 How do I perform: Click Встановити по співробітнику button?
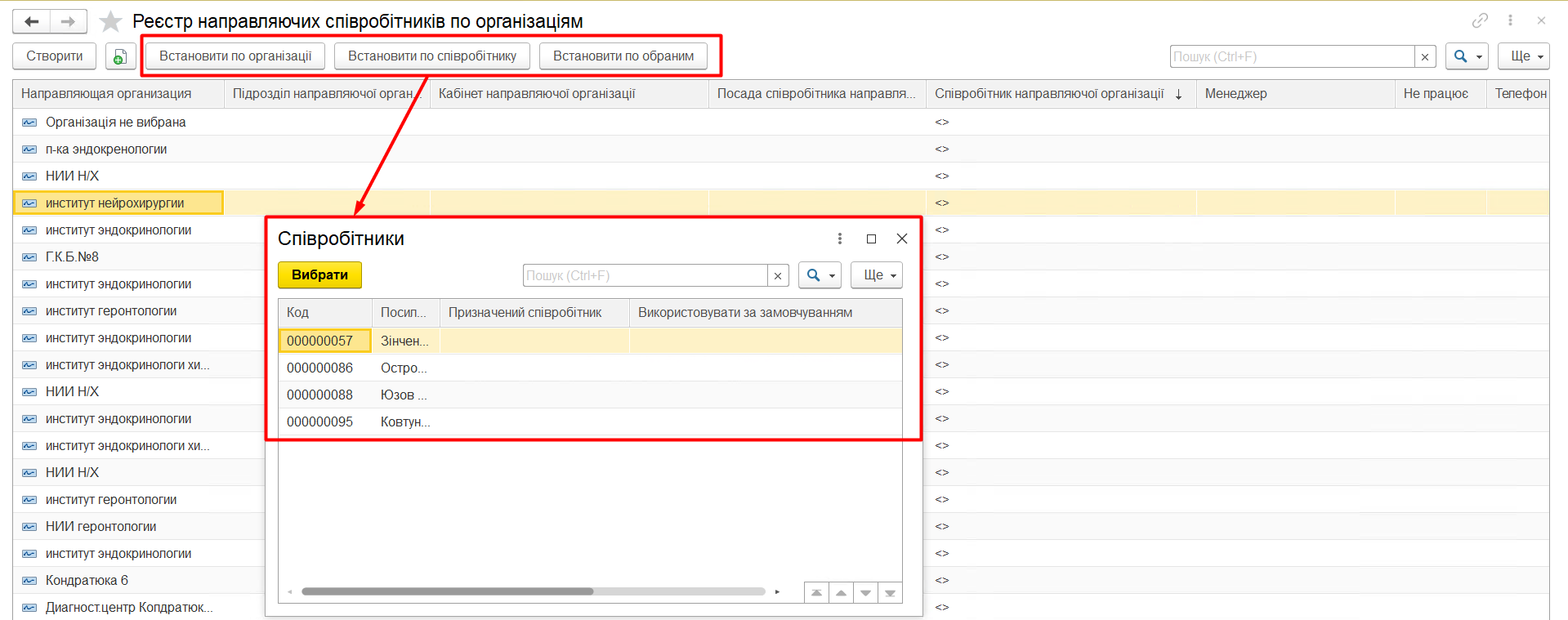[432, 56]
